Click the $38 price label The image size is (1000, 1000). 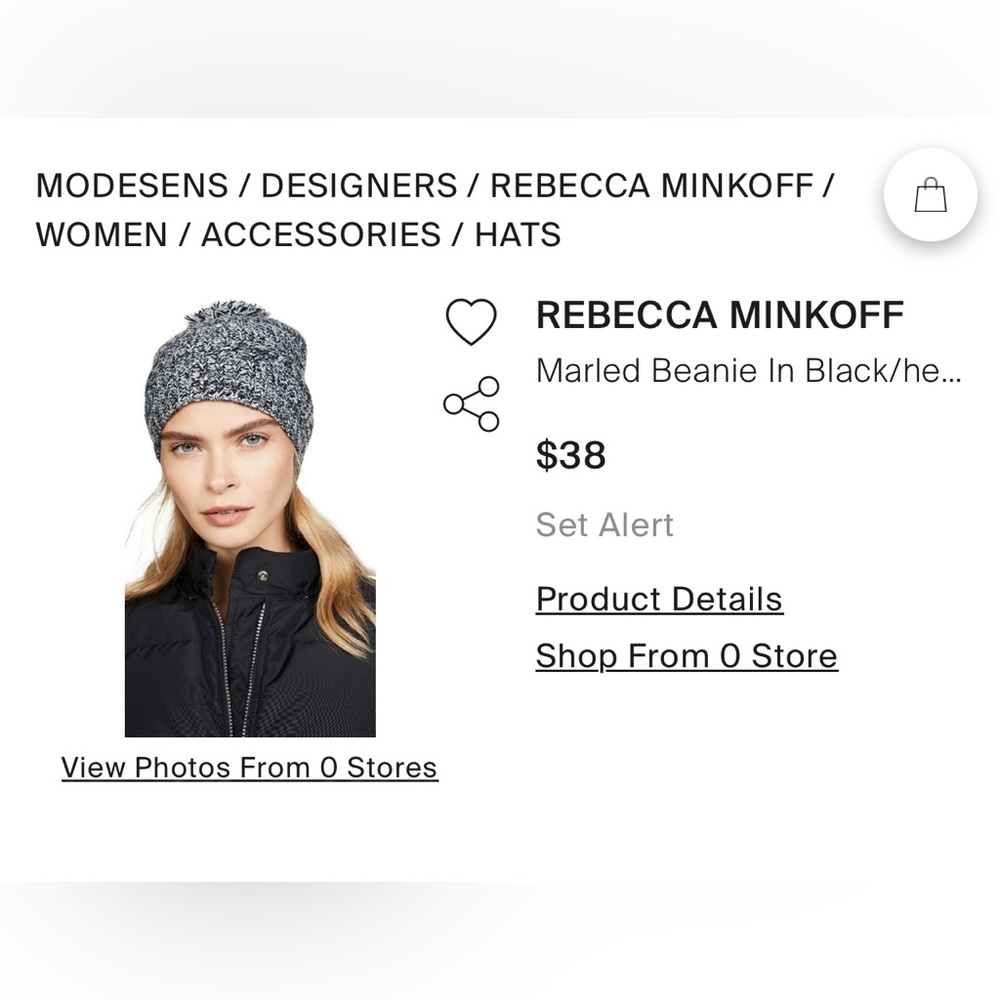571,456
